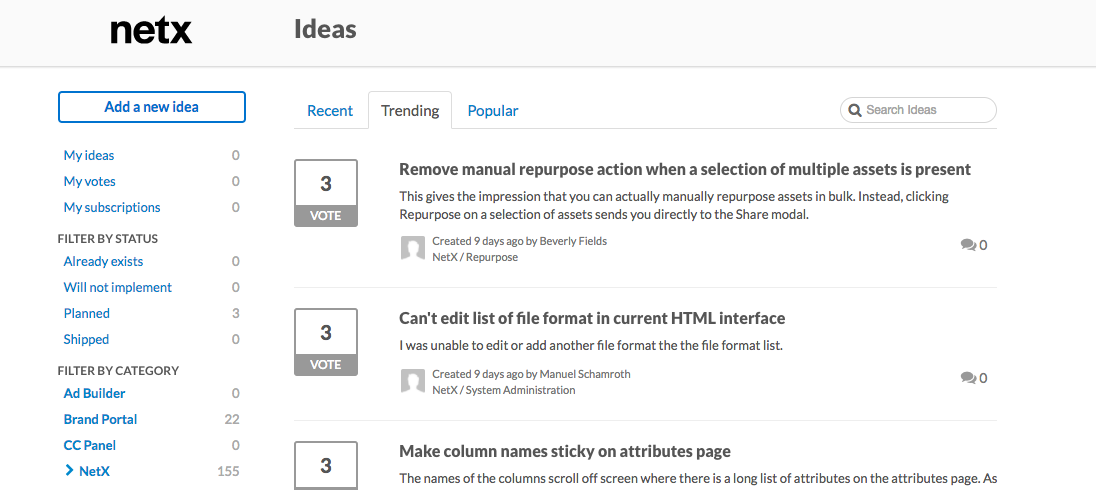Filter by Already exists status
Viewport: 1096px width, 490px height.
coord(103,261)
